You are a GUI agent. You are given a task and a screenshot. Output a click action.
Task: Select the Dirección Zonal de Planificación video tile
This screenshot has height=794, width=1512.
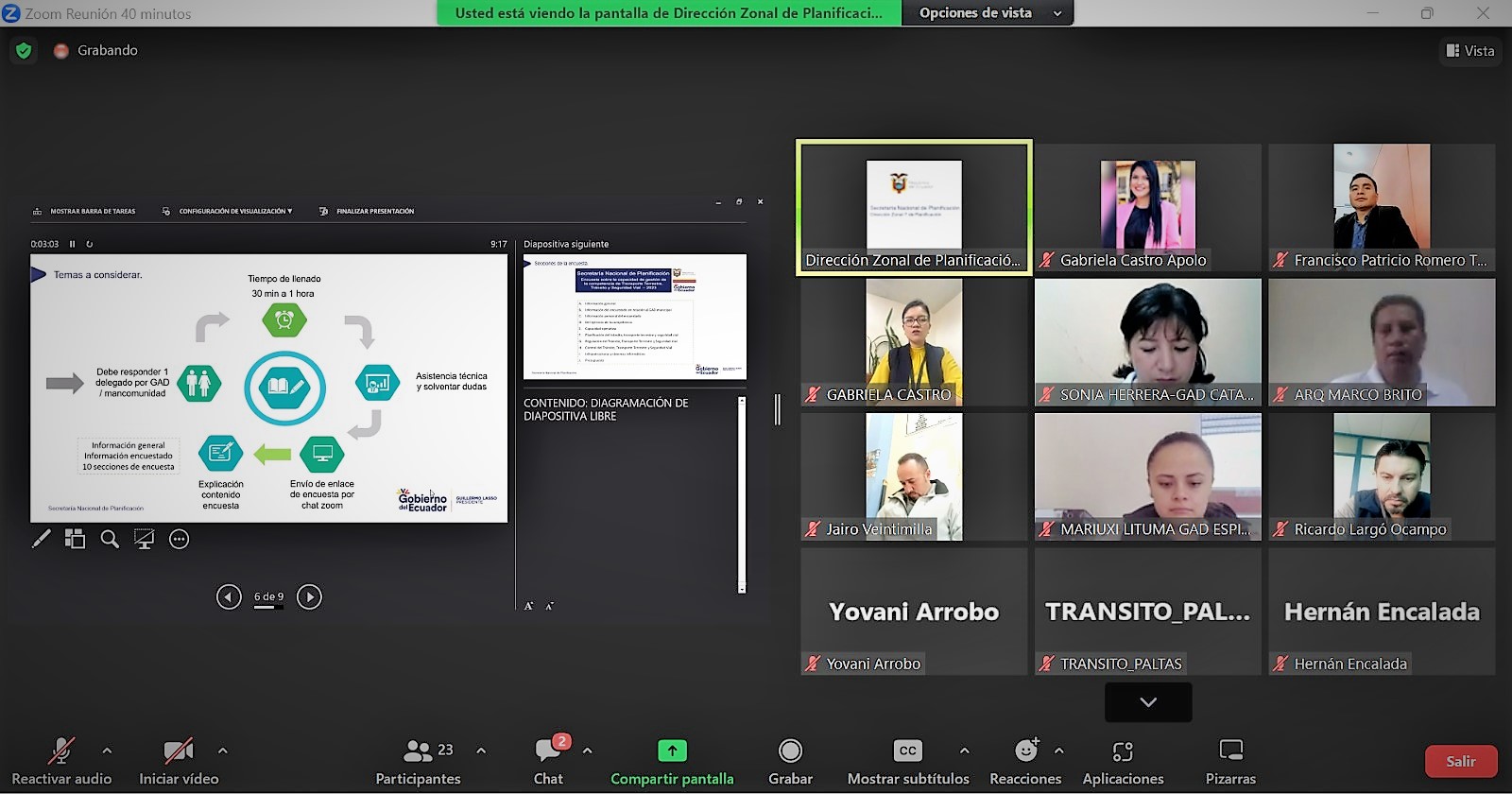pyautogui.click(x=914, y=208)
